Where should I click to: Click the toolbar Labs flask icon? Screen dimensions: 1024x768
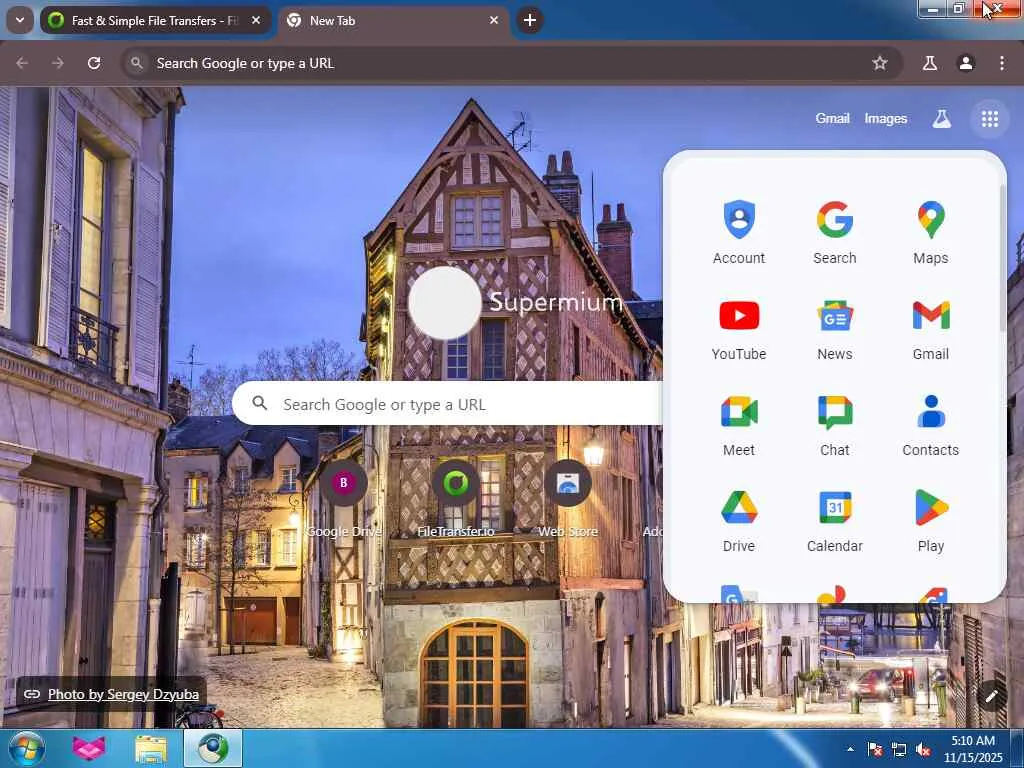(x=929, y=63)
